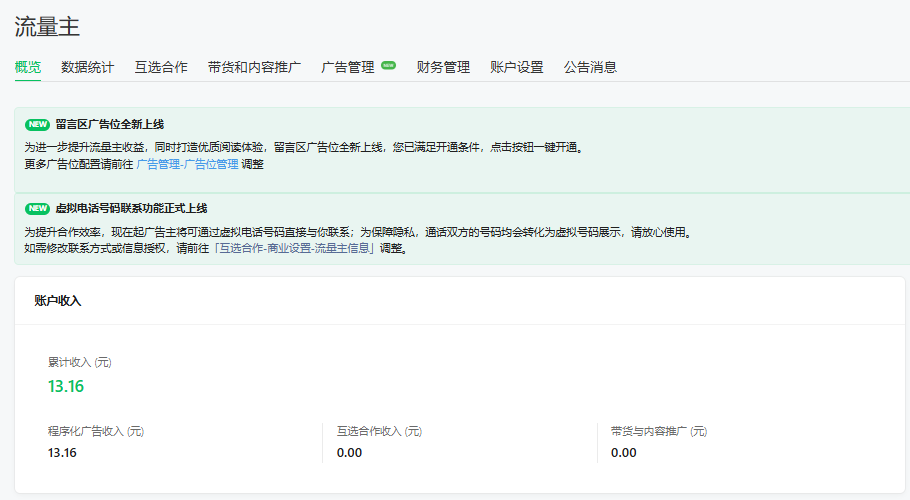
Task: Click the 程序化广告收入 value 13.16
Action: [62, 453]
